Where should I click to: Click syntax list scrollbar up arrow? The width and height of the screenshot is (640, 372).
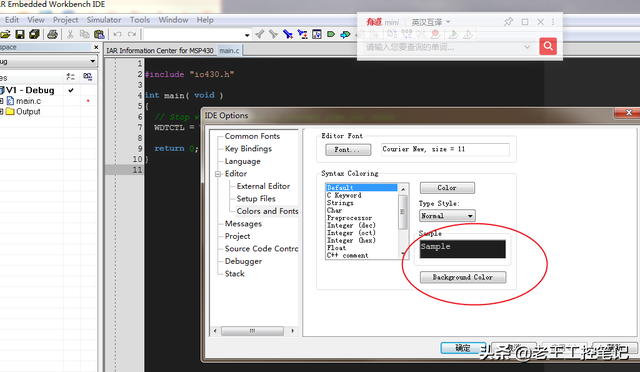[x=403, y=189]
